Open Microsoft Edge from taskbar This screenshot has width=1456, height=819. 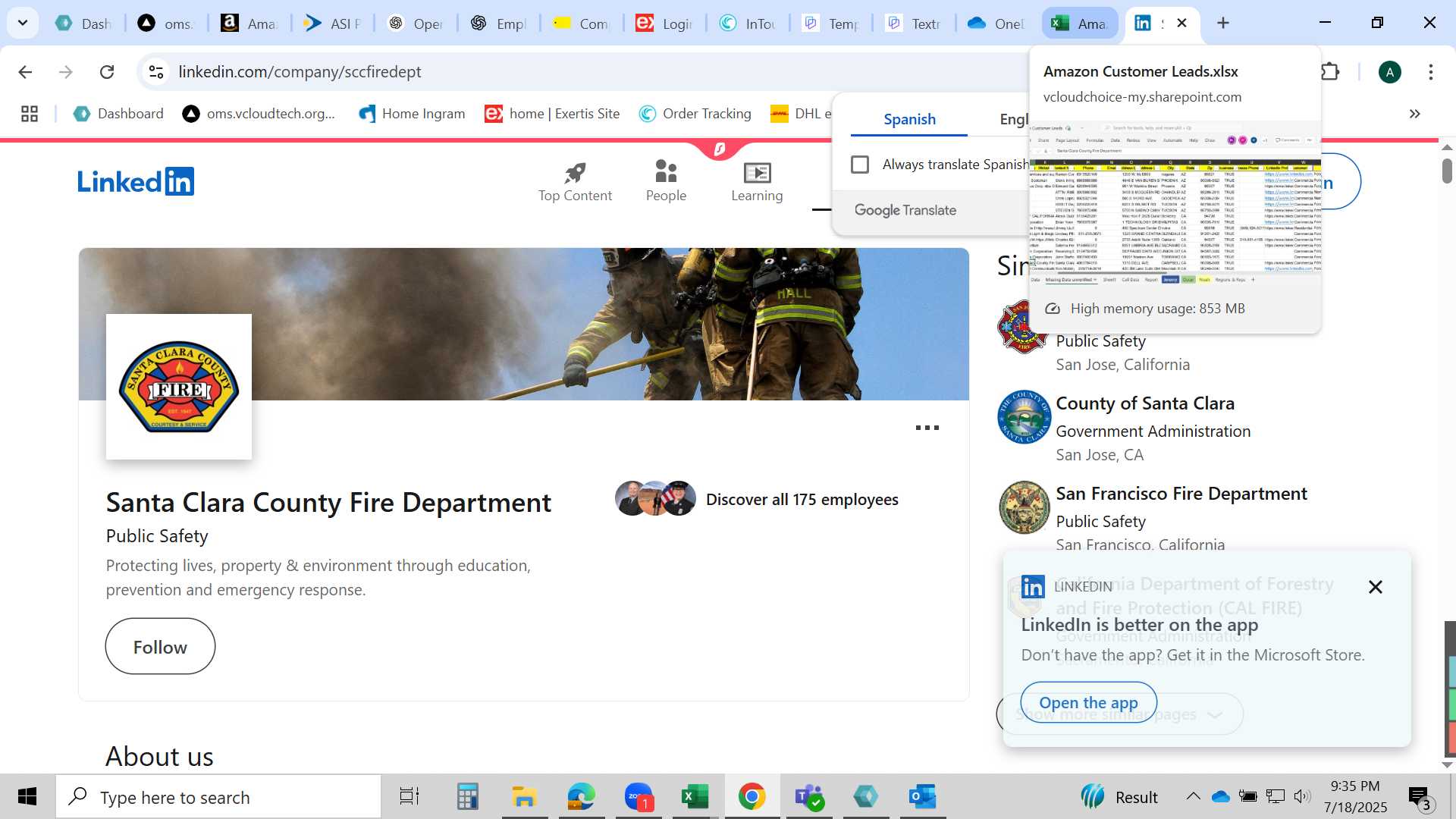pos(582,797)
